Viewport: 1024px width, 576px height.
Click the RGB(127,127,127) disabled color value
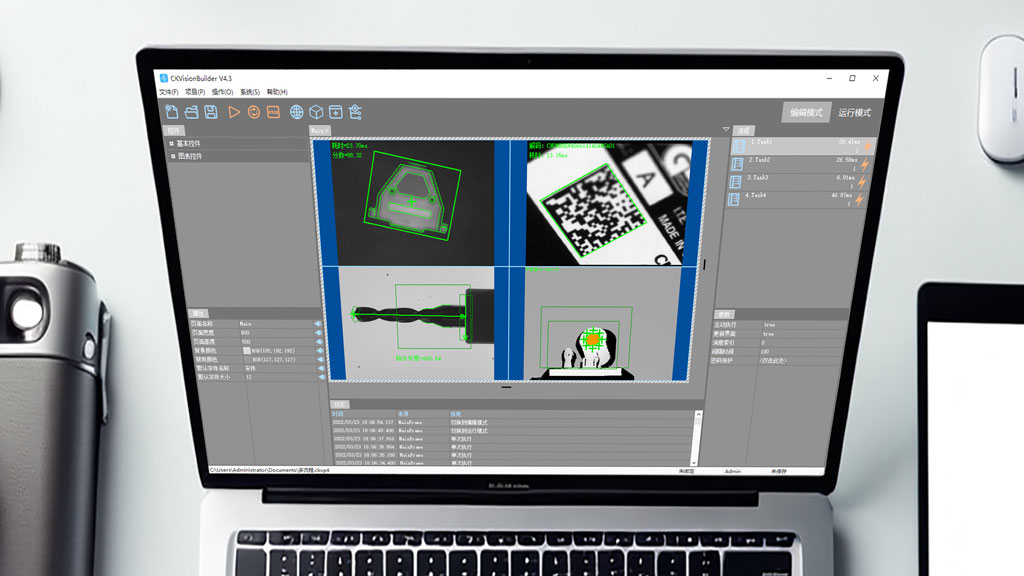(274, 360)
